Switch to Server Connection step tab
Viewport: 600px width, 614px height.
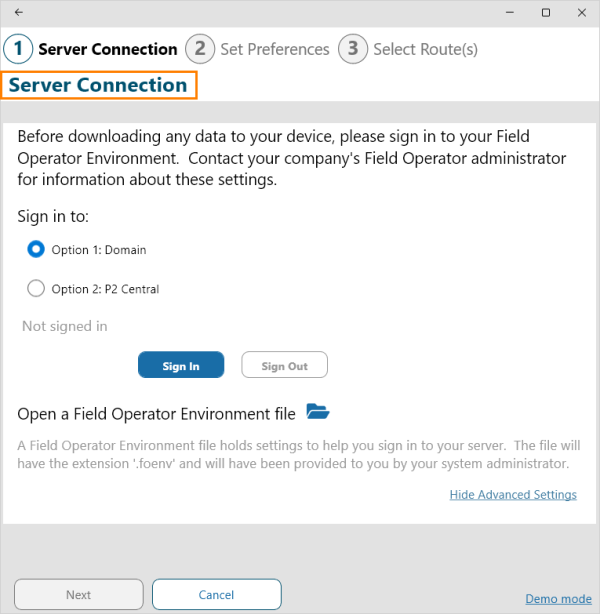107,49
